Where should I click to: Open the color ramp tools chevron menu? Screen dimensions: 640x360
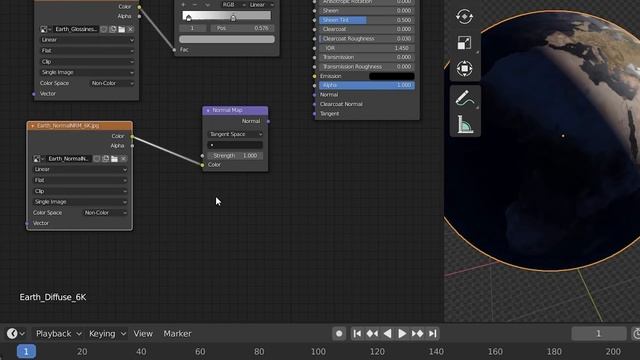pos(207,4)
